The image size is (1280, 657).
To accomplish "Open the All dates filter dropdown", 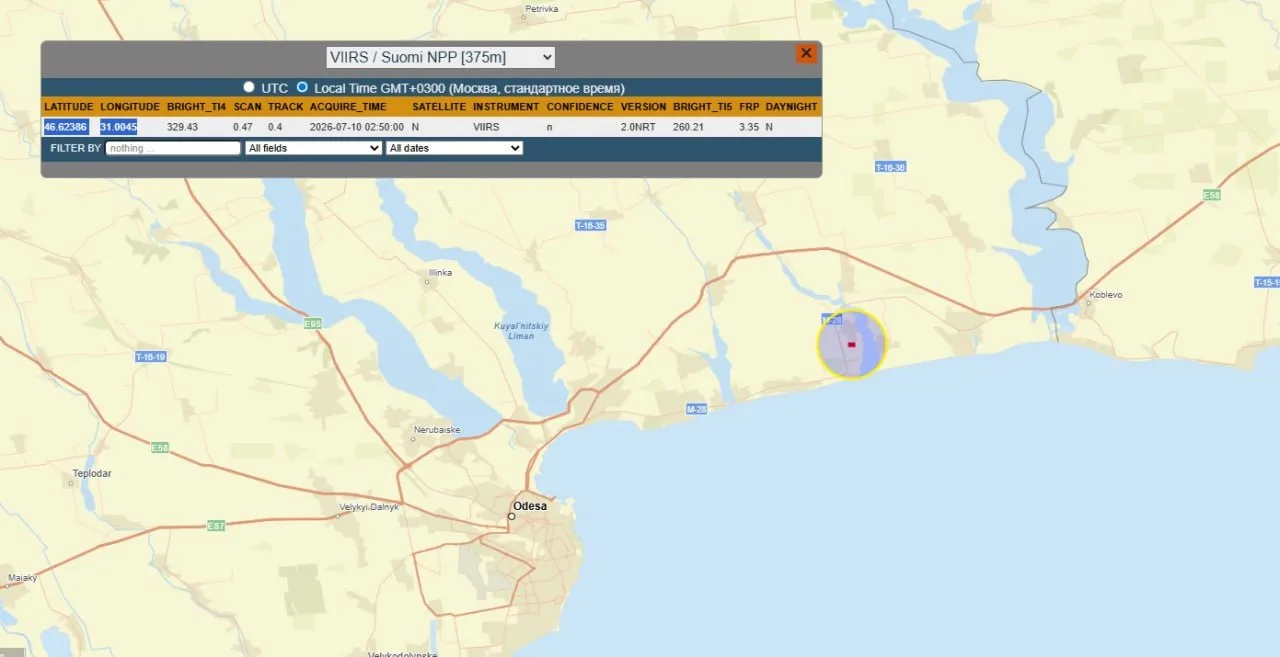I will click(454, 148).
